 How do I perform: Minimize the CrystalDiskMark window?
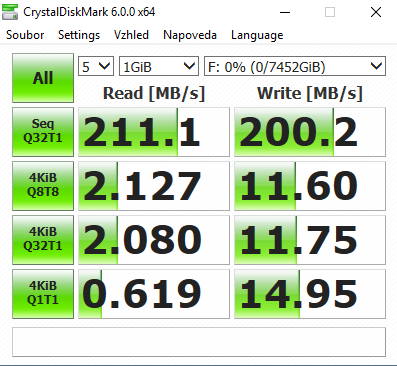pyautogui.click(x=285, y=12)
